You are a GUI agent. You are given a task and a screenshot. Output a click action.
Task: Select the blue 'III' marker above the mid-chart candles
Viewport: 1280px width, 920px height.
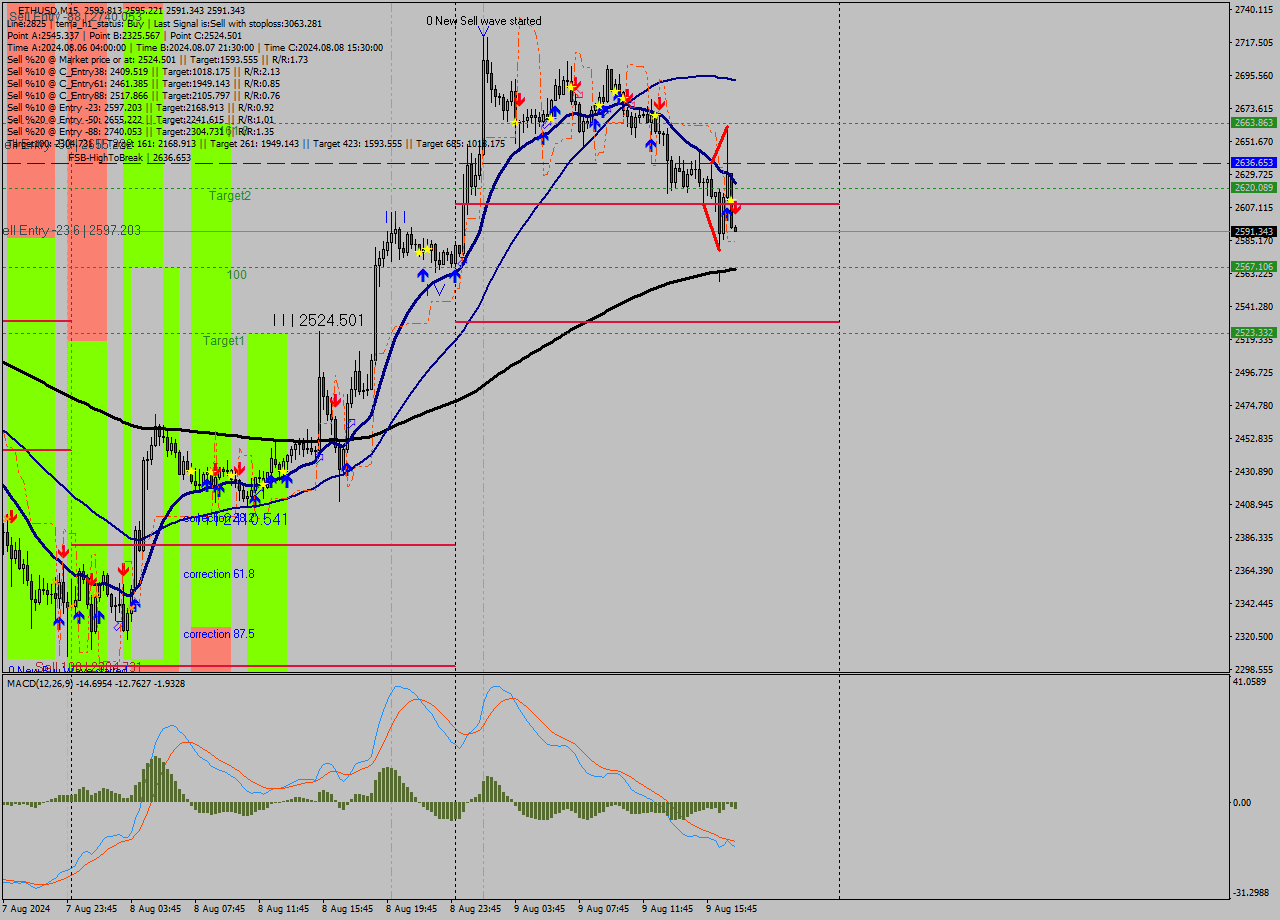(395, 215)
